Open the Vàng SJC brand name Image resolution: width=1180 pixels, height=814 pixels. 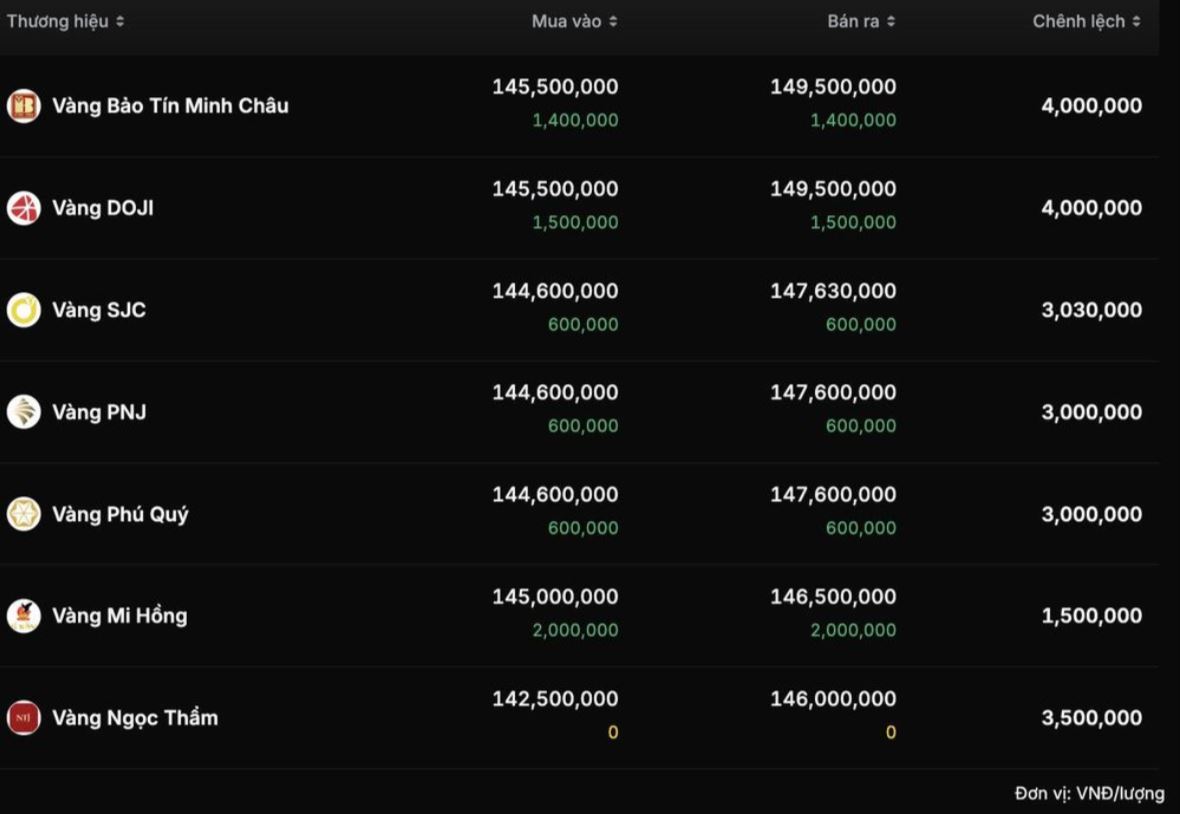tap(99, 310)
